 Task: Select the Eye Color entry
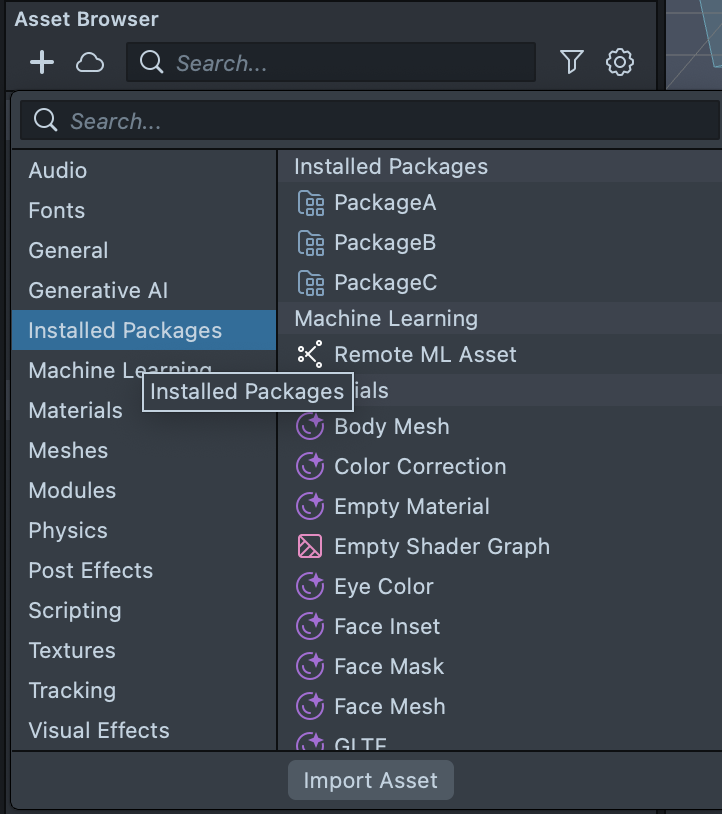pos(384,586)
